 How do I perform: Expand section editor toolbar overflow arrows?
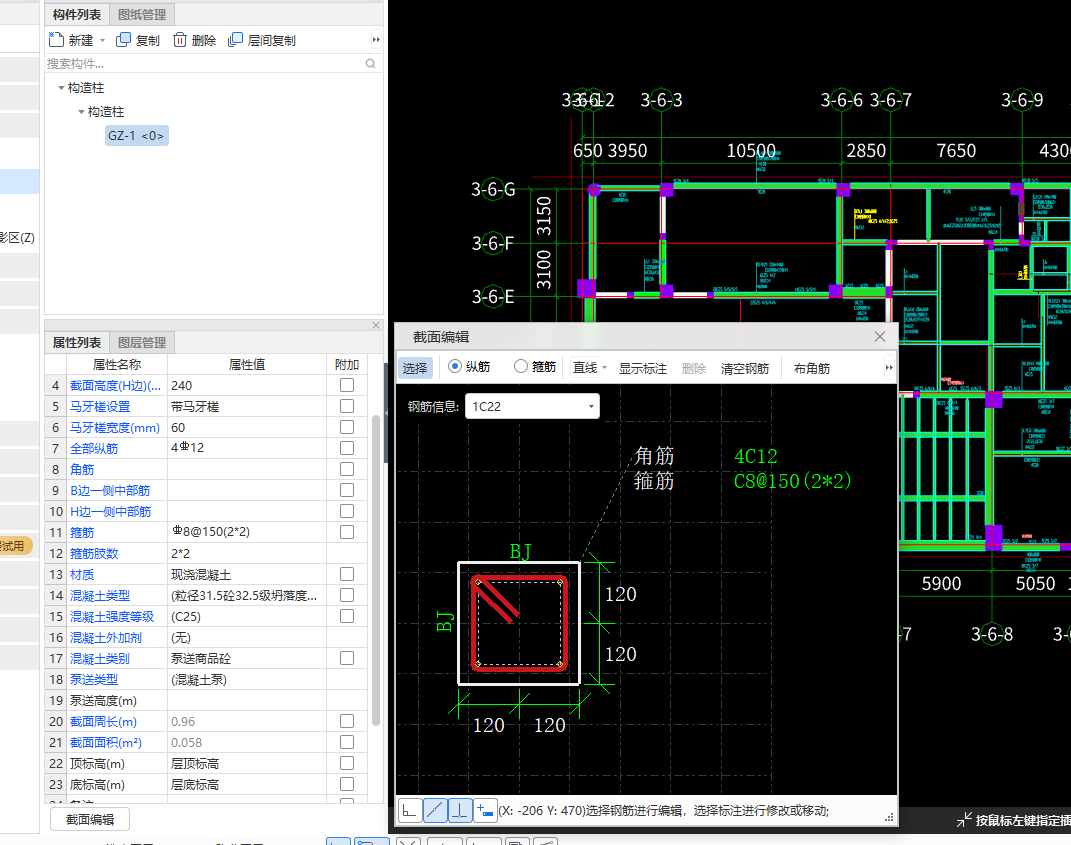(x=889, y=368)
